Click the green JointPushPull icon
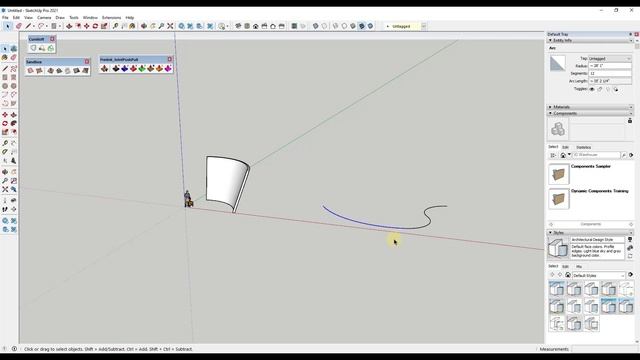Viewport: 640px width, 360px height. (142, 69)
